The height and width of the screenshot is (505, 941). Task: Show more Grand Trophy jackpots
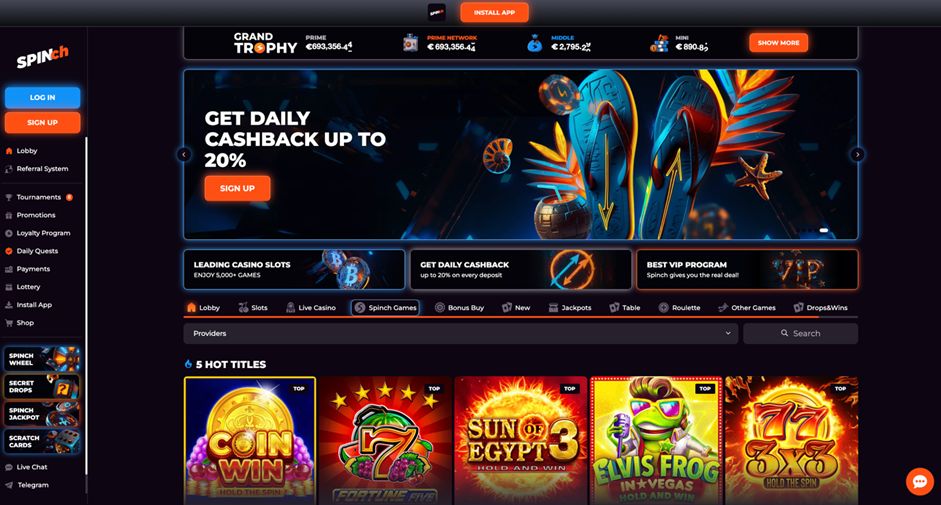[x=778, y=43]
